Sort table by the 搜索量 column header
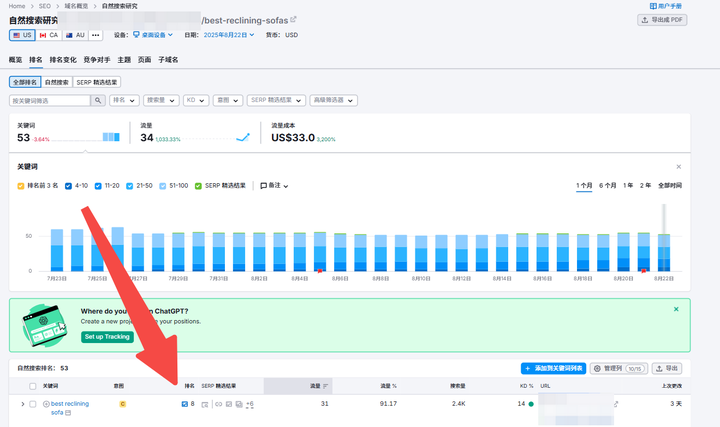The height and width of the screenshot is (427, 720). coord(457,386)
